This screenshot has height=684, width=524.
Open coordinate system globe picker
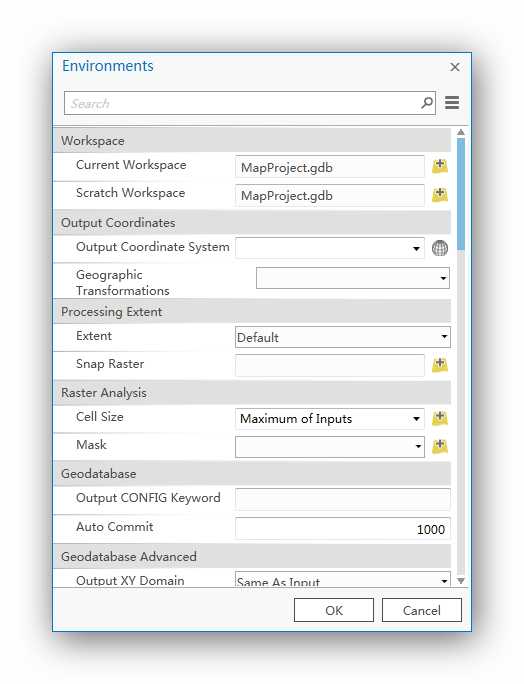(440, 248)
